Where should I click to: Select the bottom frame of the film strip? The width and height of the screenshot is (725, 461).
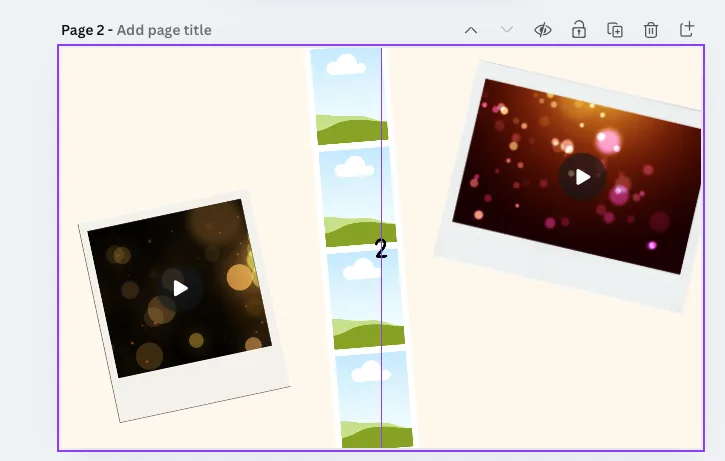coord(374,400)
